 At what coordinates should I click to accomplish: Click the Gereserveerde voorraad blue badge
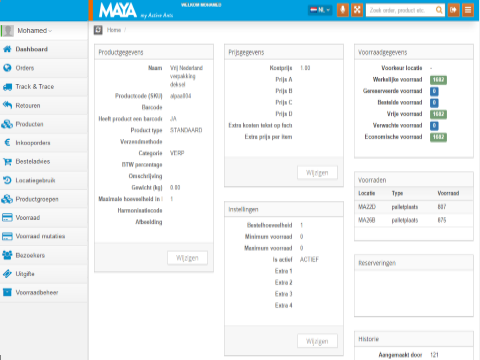pos(434,91)
